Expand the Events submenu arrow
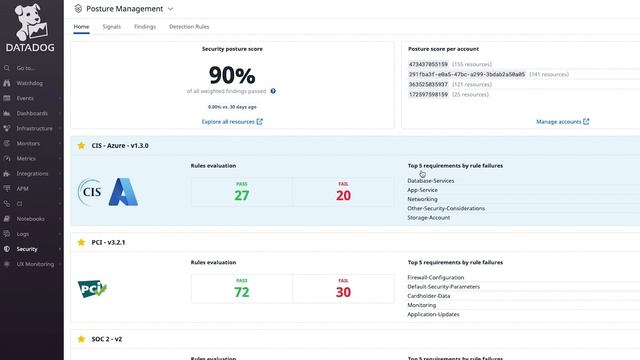Image resolution: width=640 pixels, height=360 pixels. (60, 98)
